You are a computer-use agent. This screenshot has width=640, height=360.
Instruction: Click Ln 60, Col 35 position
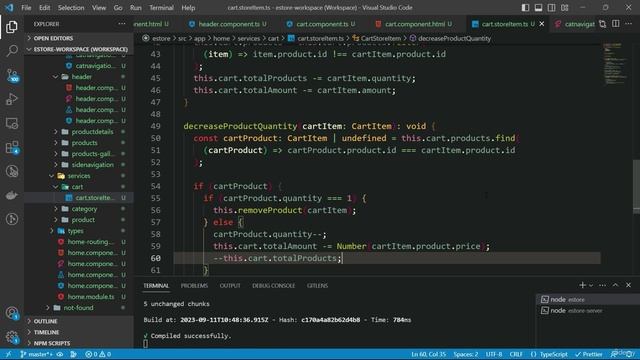click(x=428, y=354)
